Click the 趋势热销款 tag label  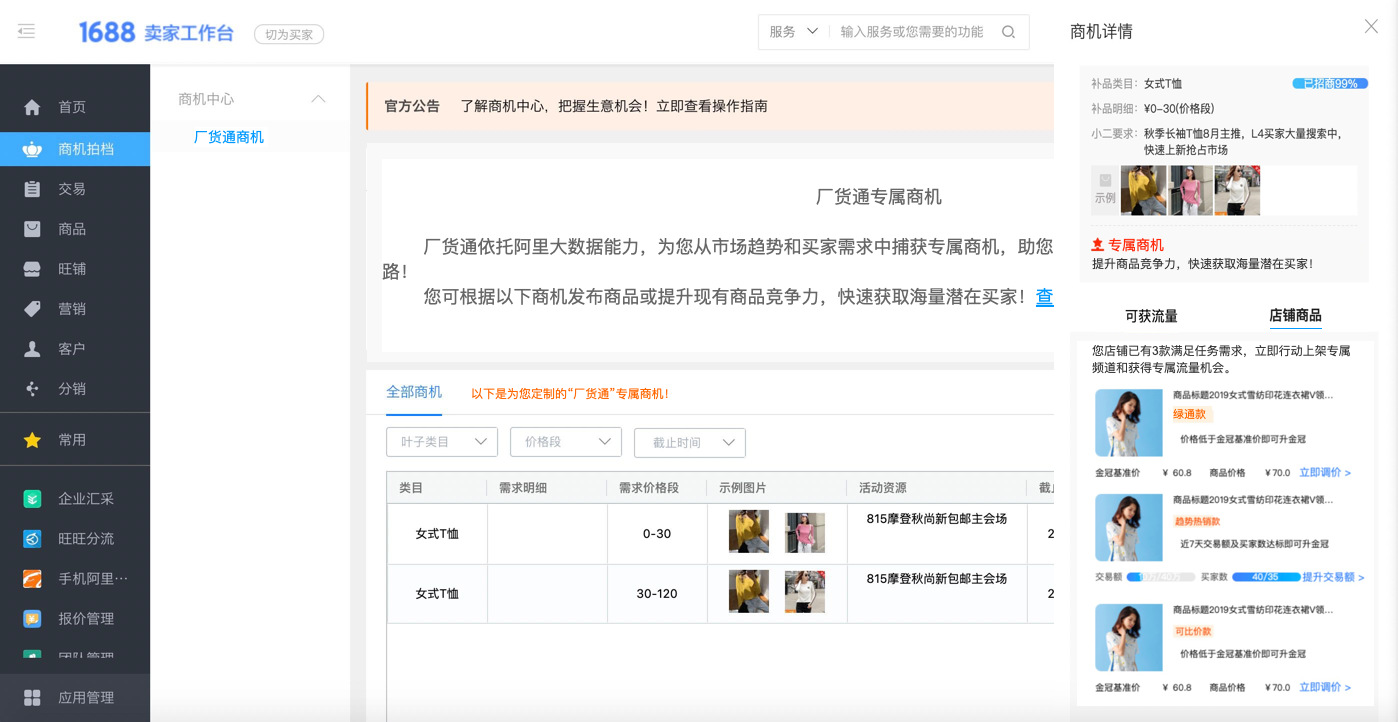tap(1197, 521)
